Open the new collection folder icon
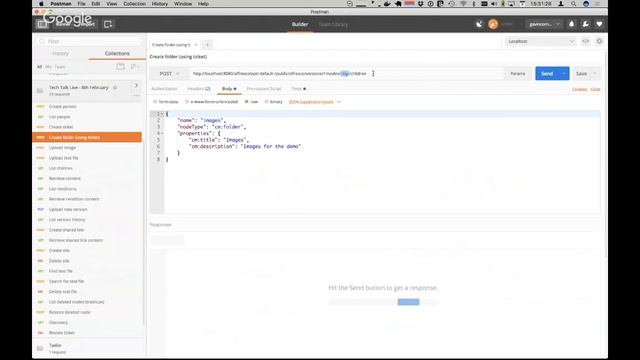This screenshot has height=360, width=640. click(x=120, y=67)
